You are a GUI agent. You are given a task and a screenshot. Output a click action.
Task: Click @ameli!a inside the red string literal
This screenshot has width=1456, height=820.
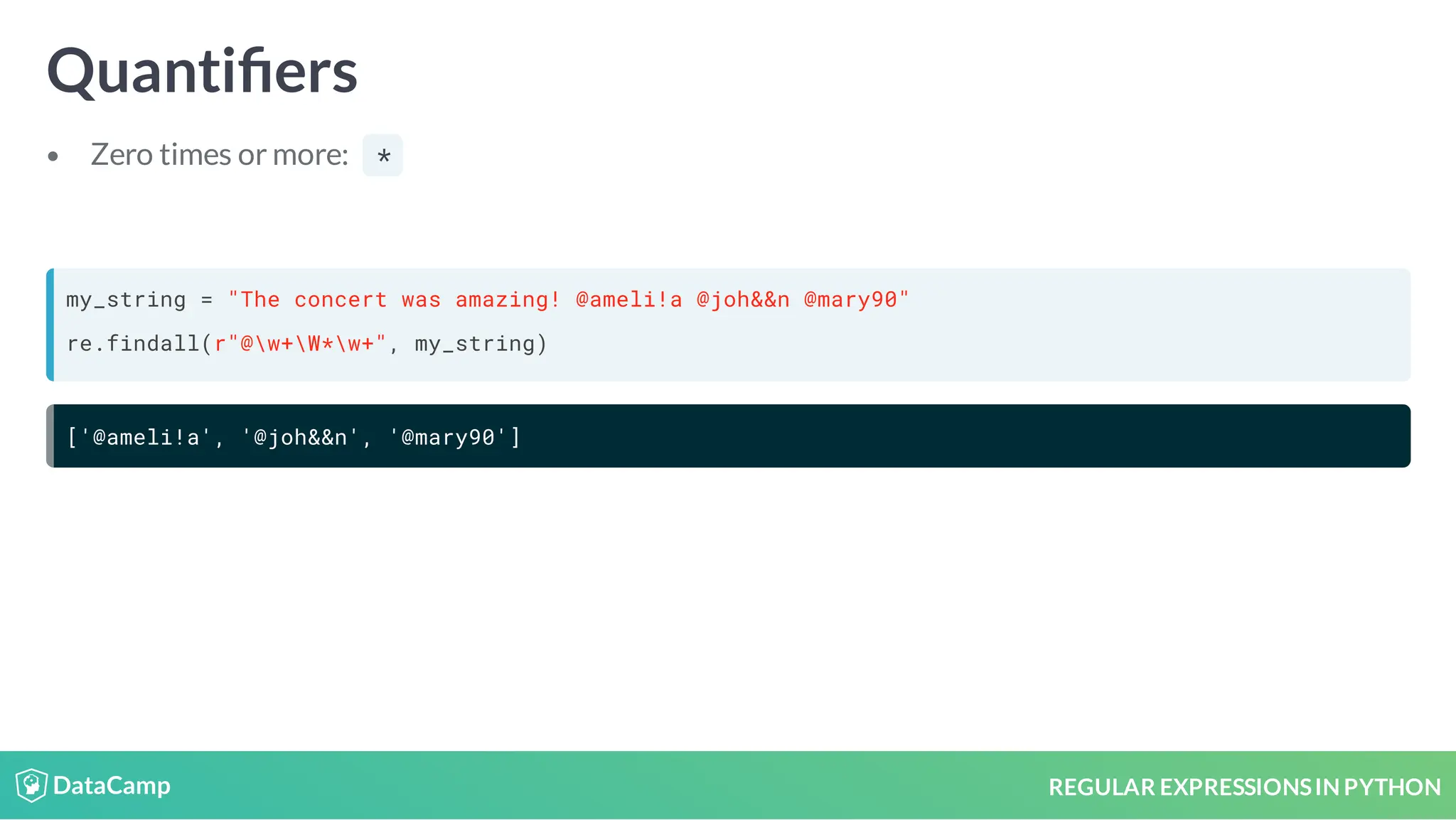628,300
